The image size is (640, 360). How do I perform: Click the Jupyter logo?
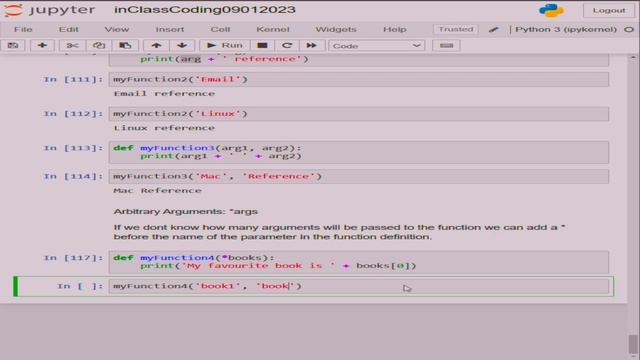(50, 10)
